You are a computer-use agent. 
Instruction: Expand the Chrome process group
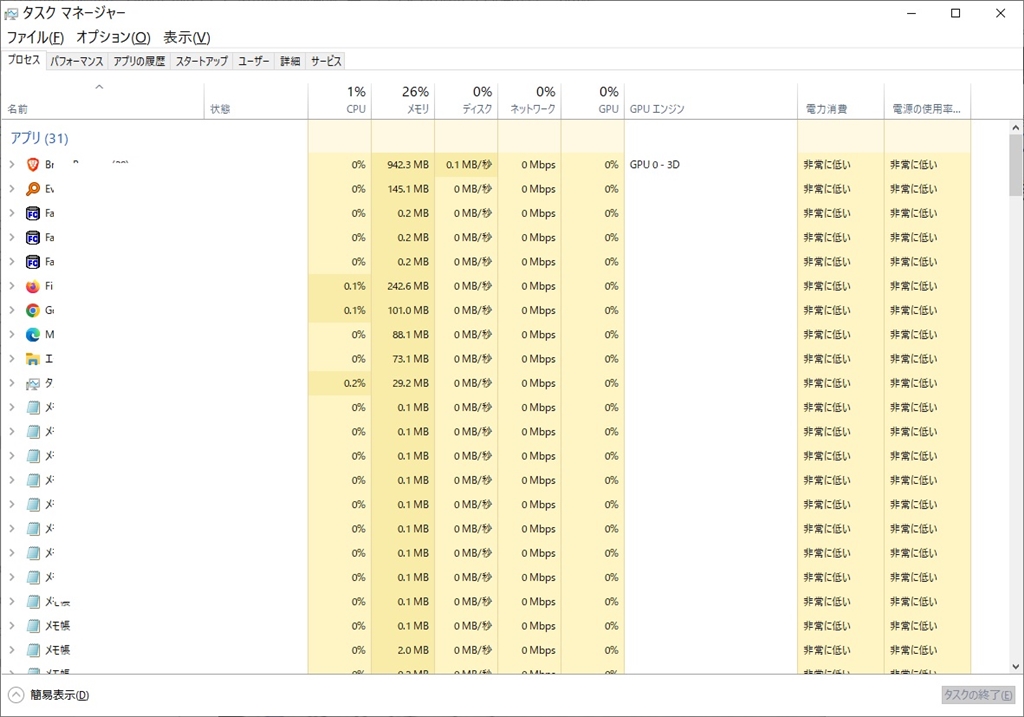point(12,310)
